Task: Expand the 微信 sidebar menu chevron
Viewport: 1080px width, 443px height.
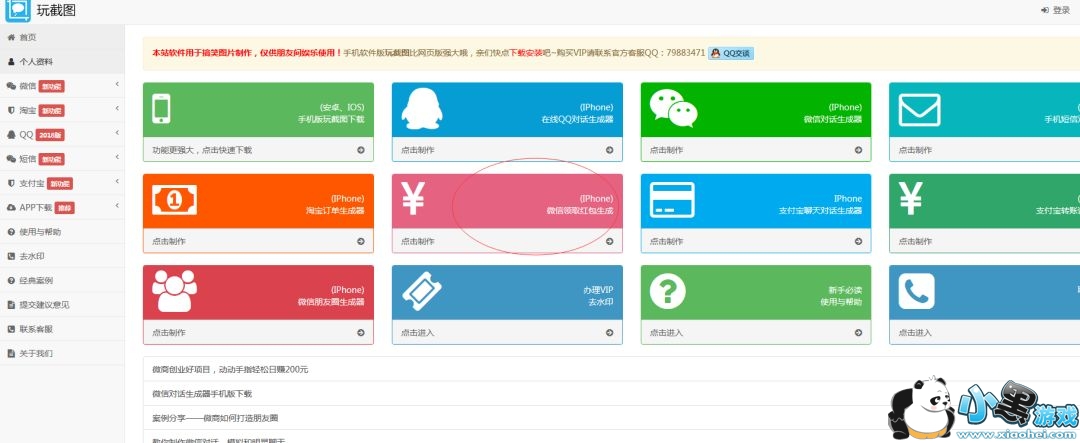Action: point(117,84)
